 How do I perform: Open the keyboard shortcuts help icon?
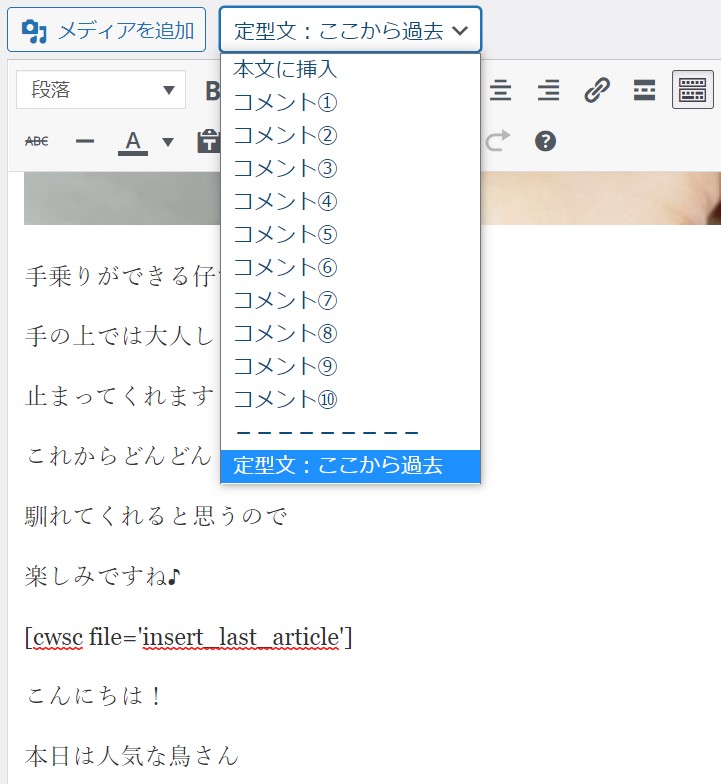coord(545,141)
